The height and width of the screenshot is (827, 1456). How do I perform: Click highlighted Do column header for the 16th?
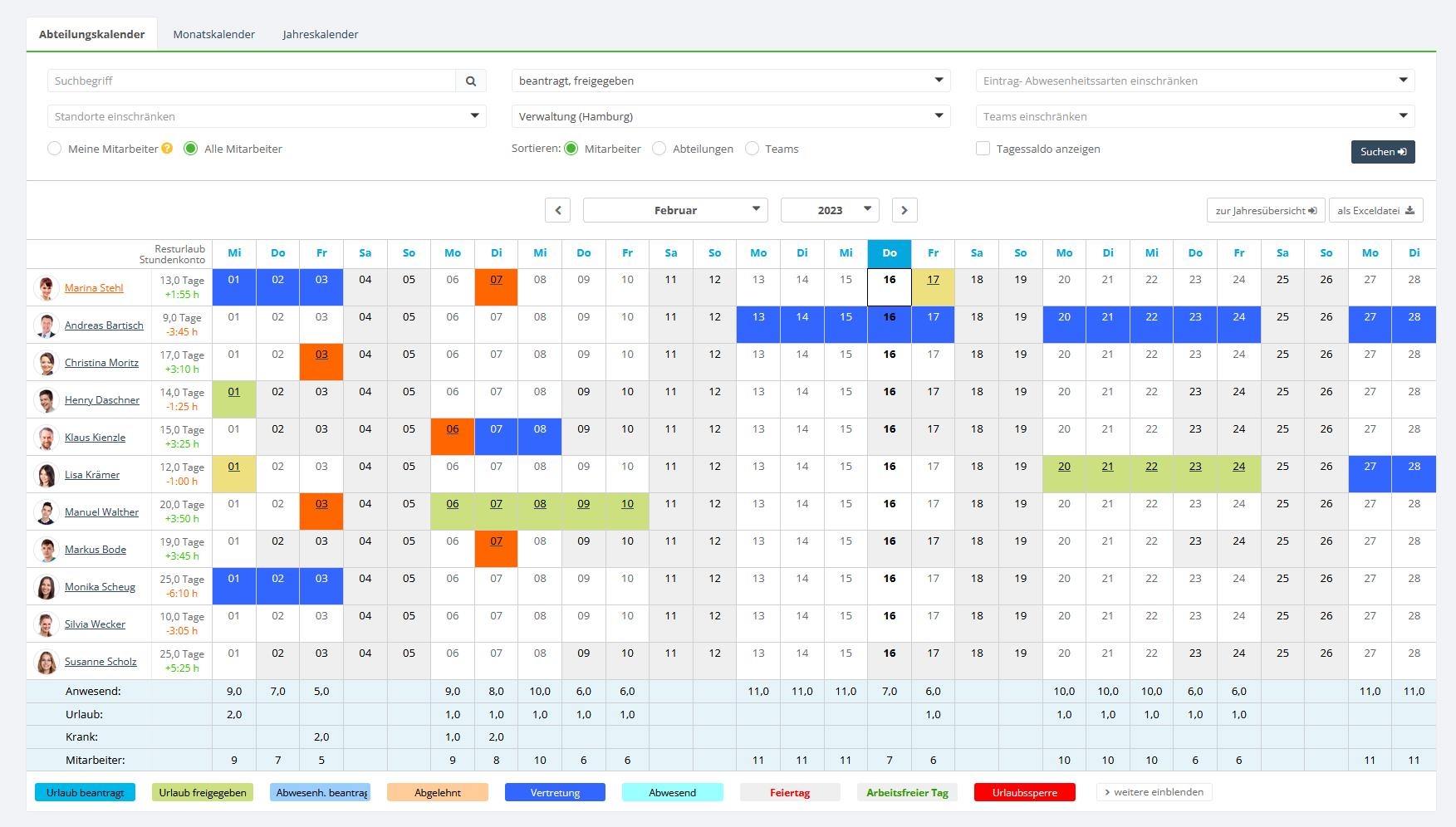[890, 253]
